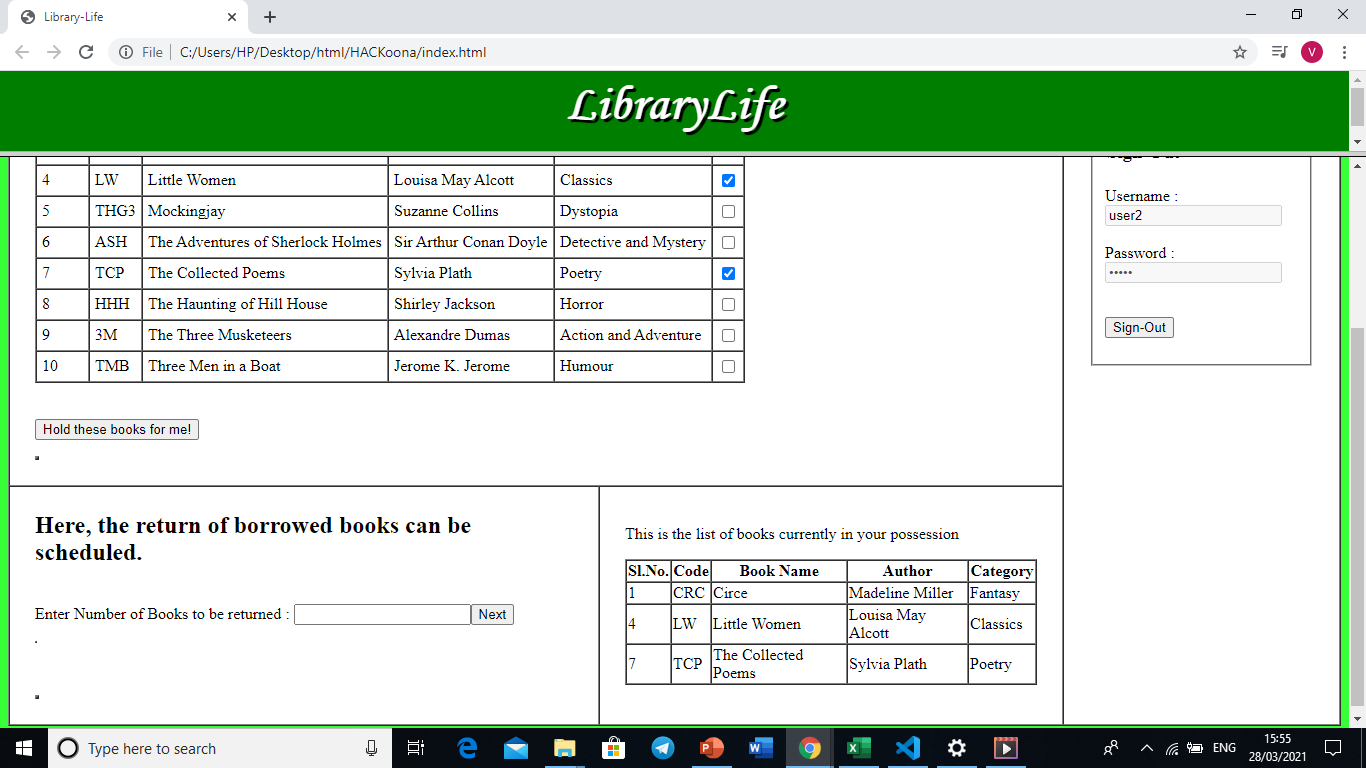The image size is (1366, 768).
Task: Click the Username input field
Action: 1193,215
